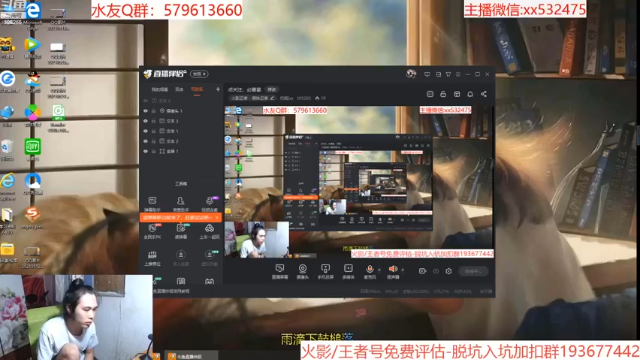Close the orange notification banner

click(217, 218)
